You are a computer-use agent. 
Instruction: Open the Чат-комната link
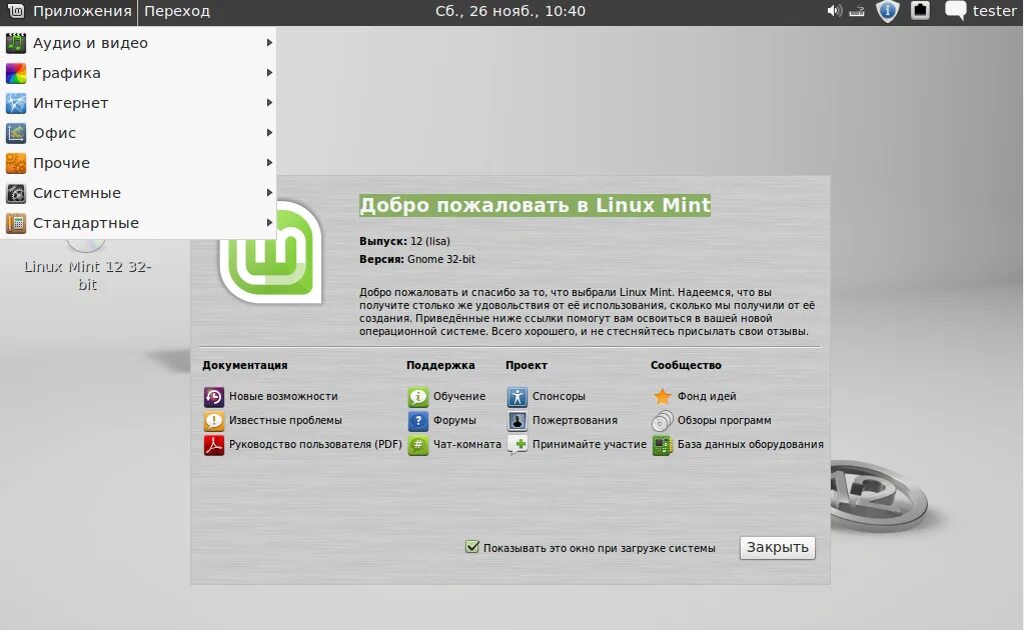click(467, 445)
